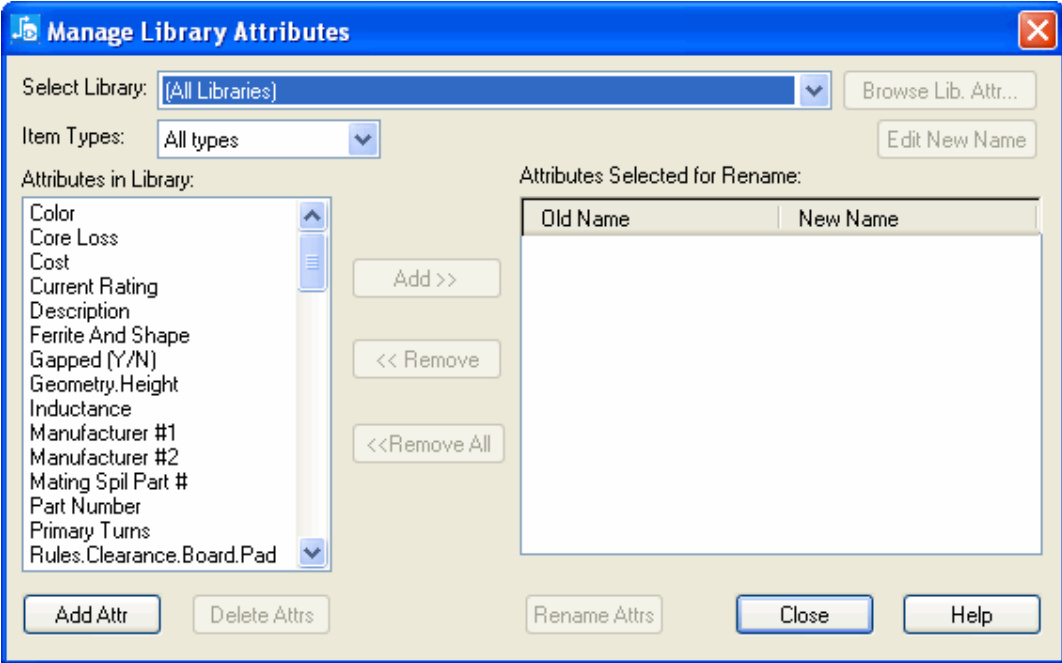Expand the Item Types combo box
Screen dimensions: 1062x663
click(363, 140)
